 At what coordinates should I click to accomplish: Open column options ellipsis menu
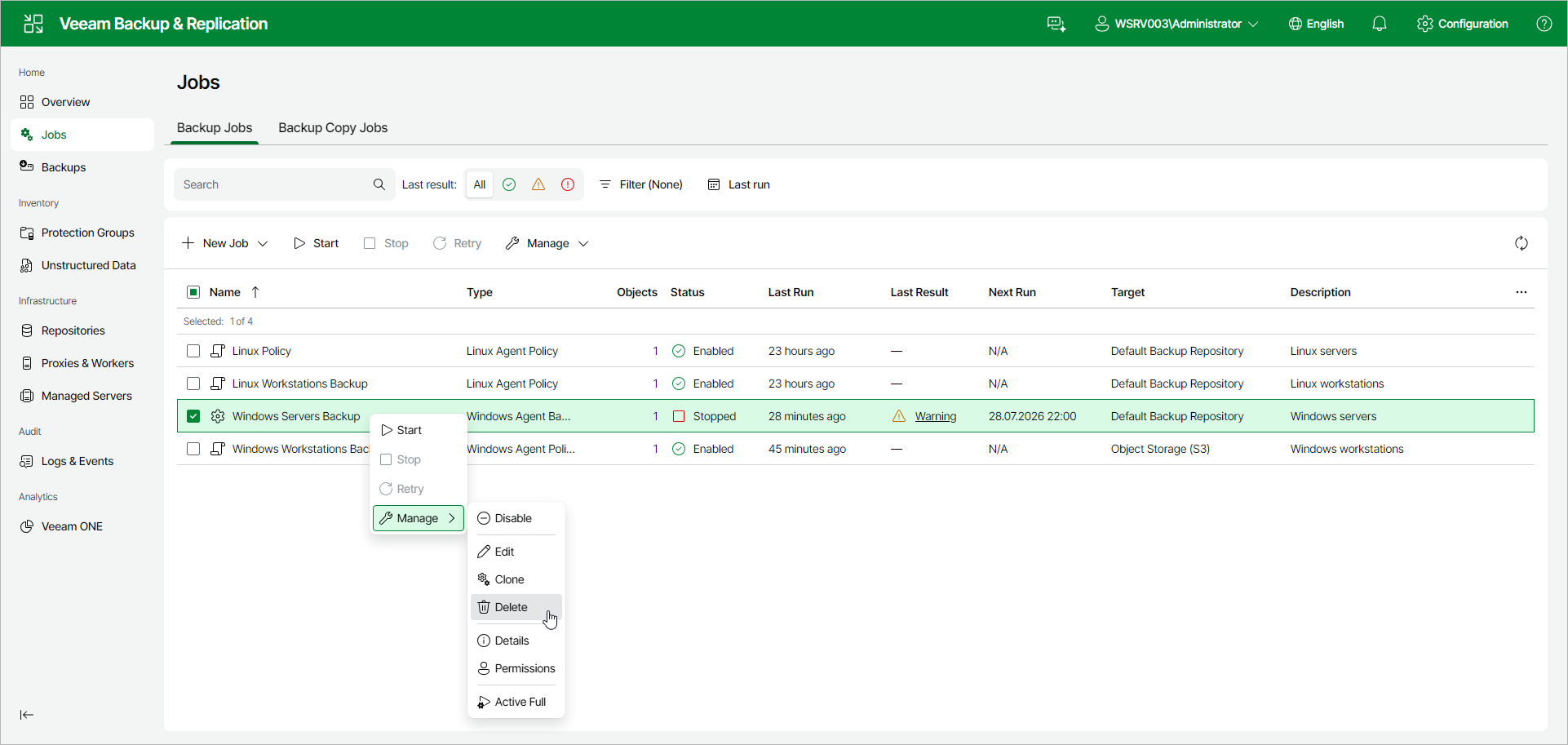(1521, 292)
